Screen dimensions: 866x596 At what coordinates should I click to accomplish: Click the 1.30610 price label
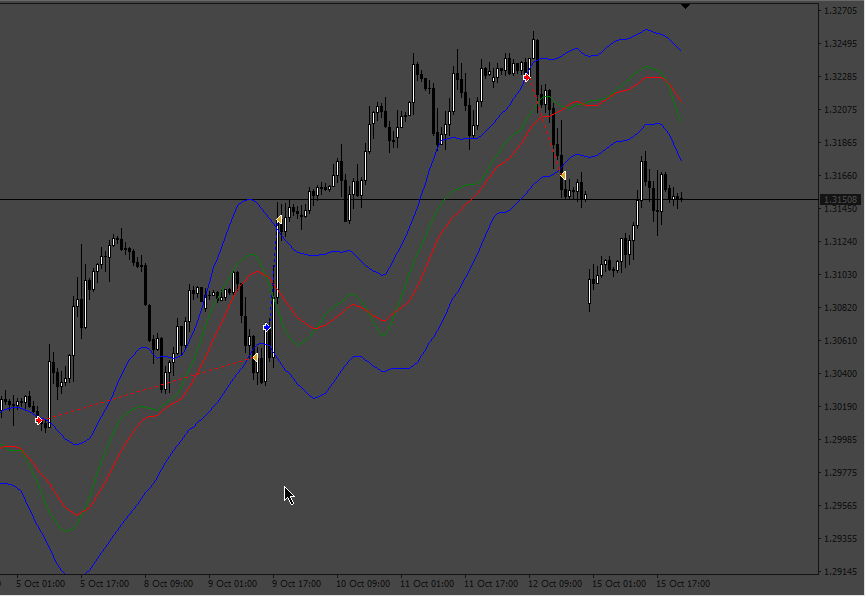(840, 340)
